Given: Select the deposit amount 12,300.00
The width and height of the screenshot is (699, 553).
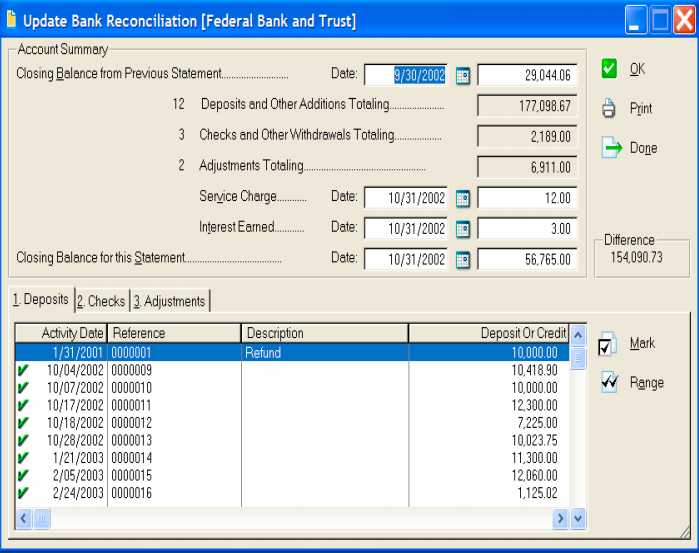Looking at the screenshot, I should [535, 405].
